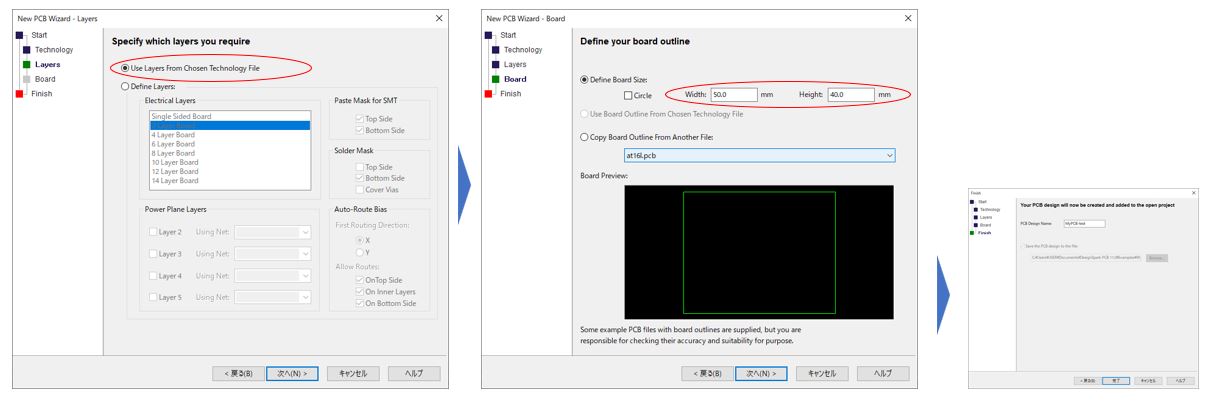1213x402 pixels.
Task: Choose the 'Define Layers' radio option
Action: 126,87
